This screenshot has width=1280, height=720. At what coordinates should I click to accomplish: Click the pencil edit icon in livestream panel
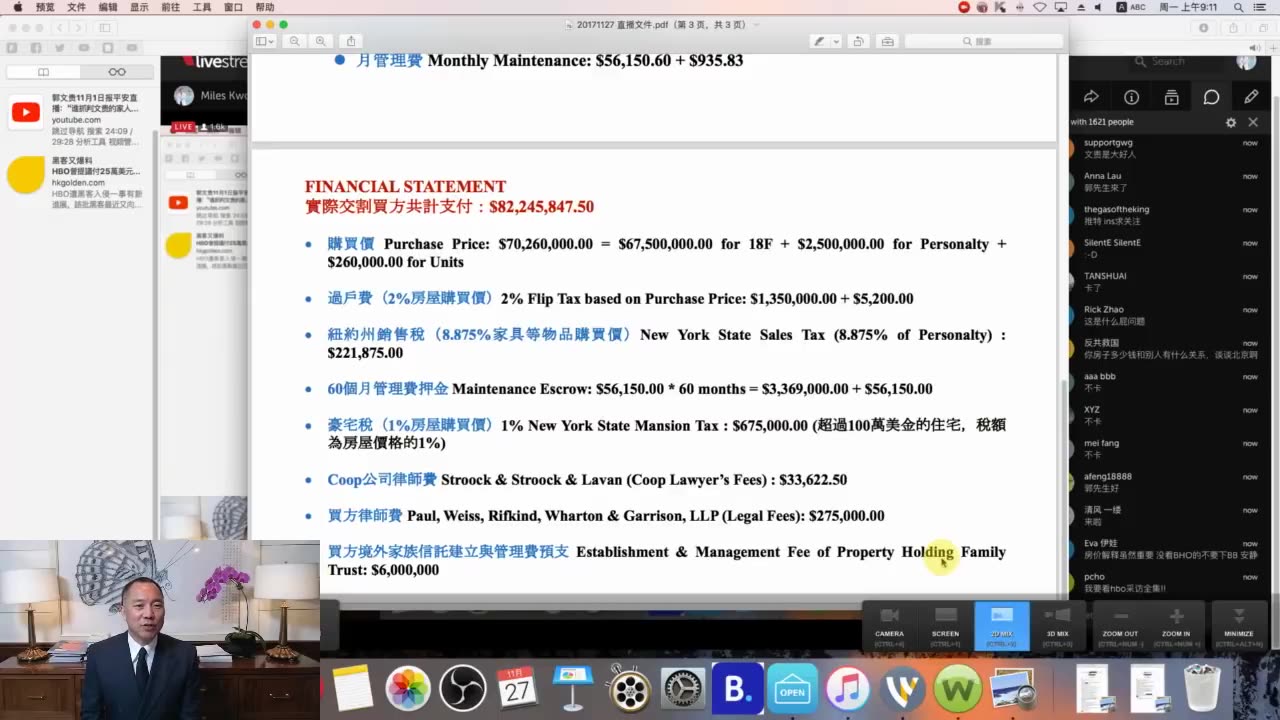click(1251, 97)
